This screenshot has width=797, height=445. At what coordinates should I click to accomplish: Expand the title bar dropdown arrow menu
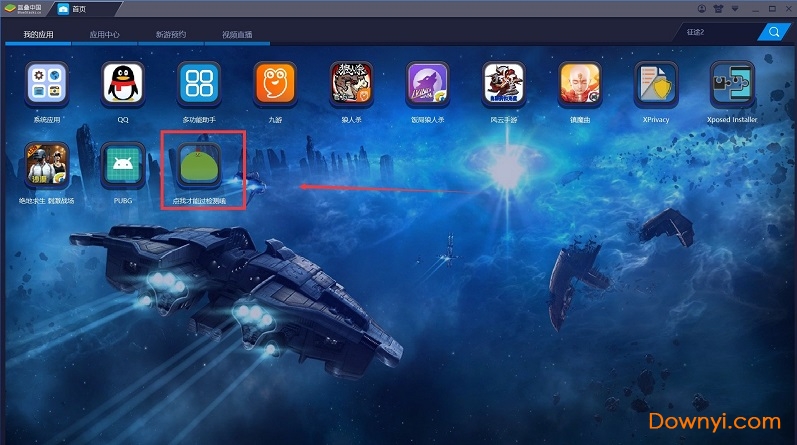pyautogui.click(x=733, y=8)
